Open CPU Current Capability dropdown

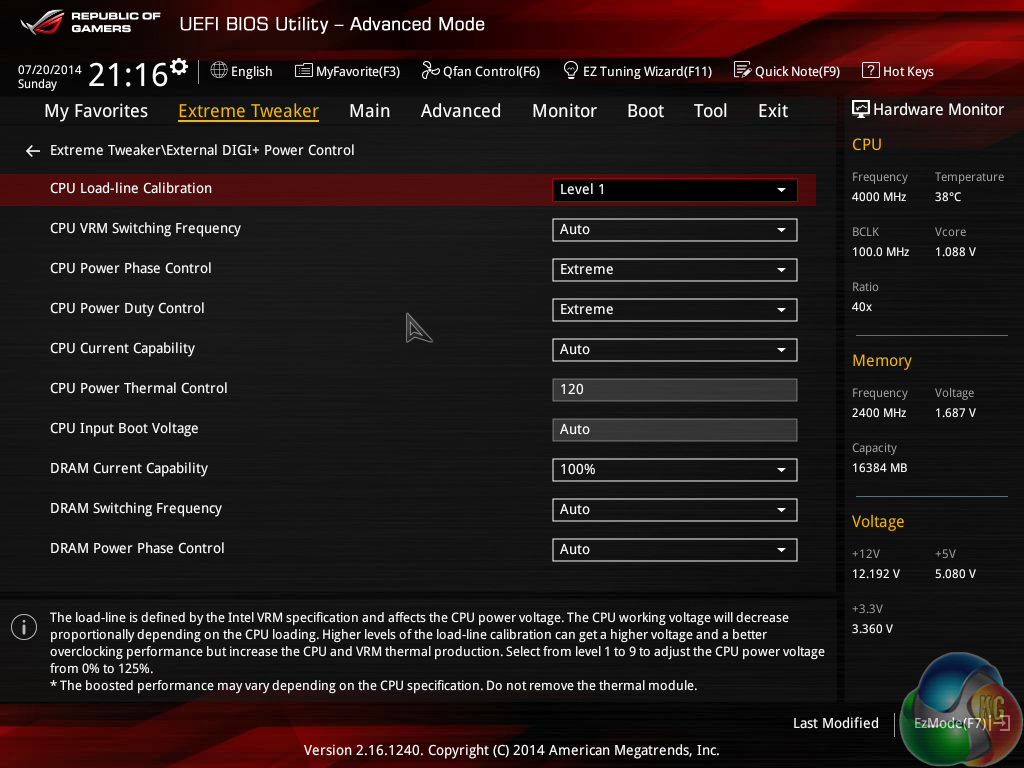click(675, 349)
